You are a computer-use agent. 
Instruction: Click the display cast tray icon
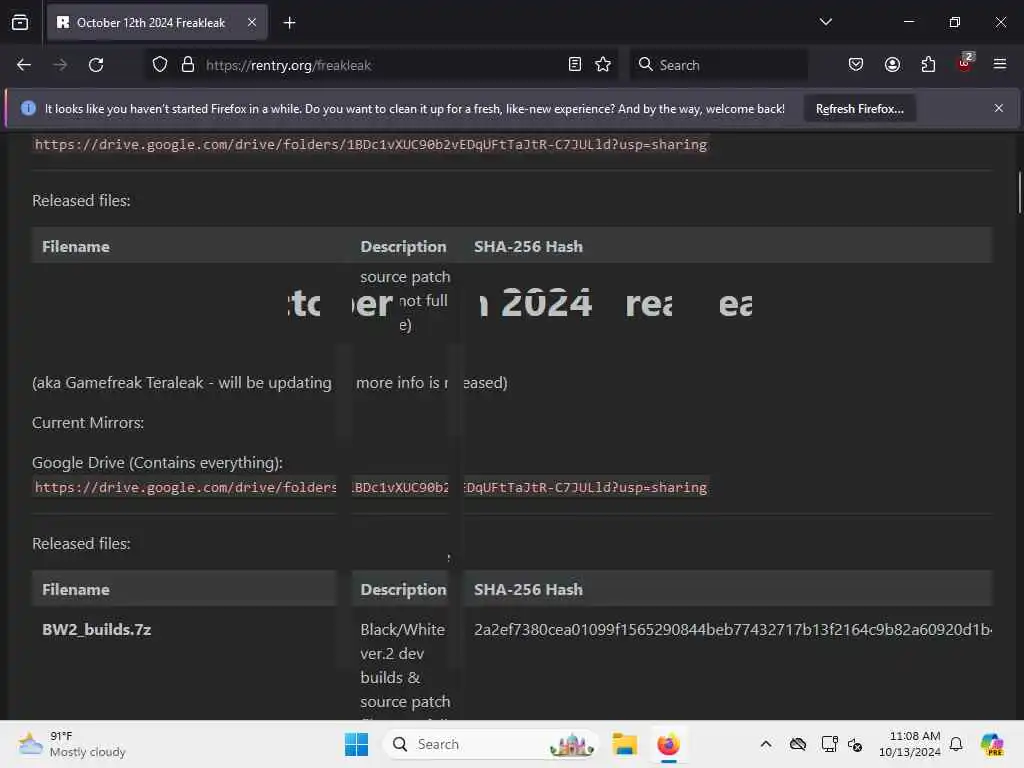829,744
